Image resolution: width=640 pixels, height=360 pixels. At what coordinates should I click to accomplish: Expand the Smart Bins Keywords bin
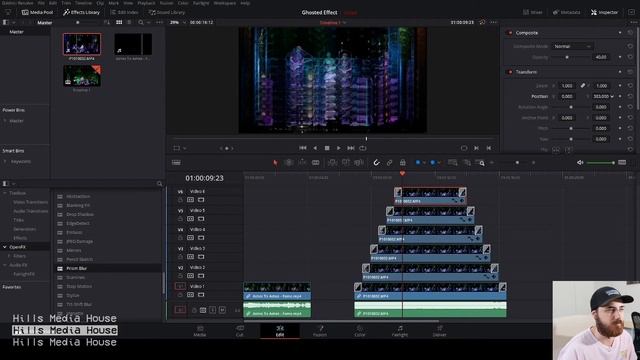pos(5,162)
